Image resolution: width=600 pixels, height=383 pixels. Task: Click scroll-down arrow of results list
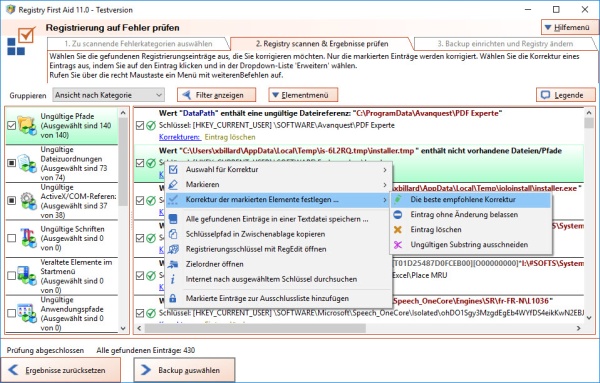point(589,318)
